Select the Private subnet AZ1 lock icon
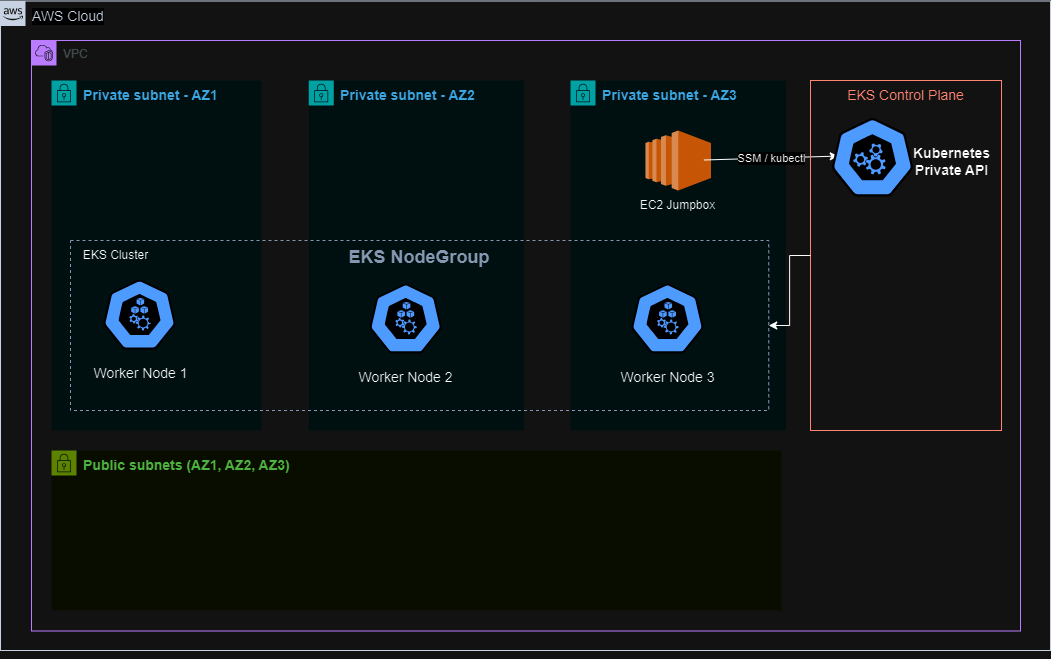Screen dimensions: 1051x659 point(64,94)
